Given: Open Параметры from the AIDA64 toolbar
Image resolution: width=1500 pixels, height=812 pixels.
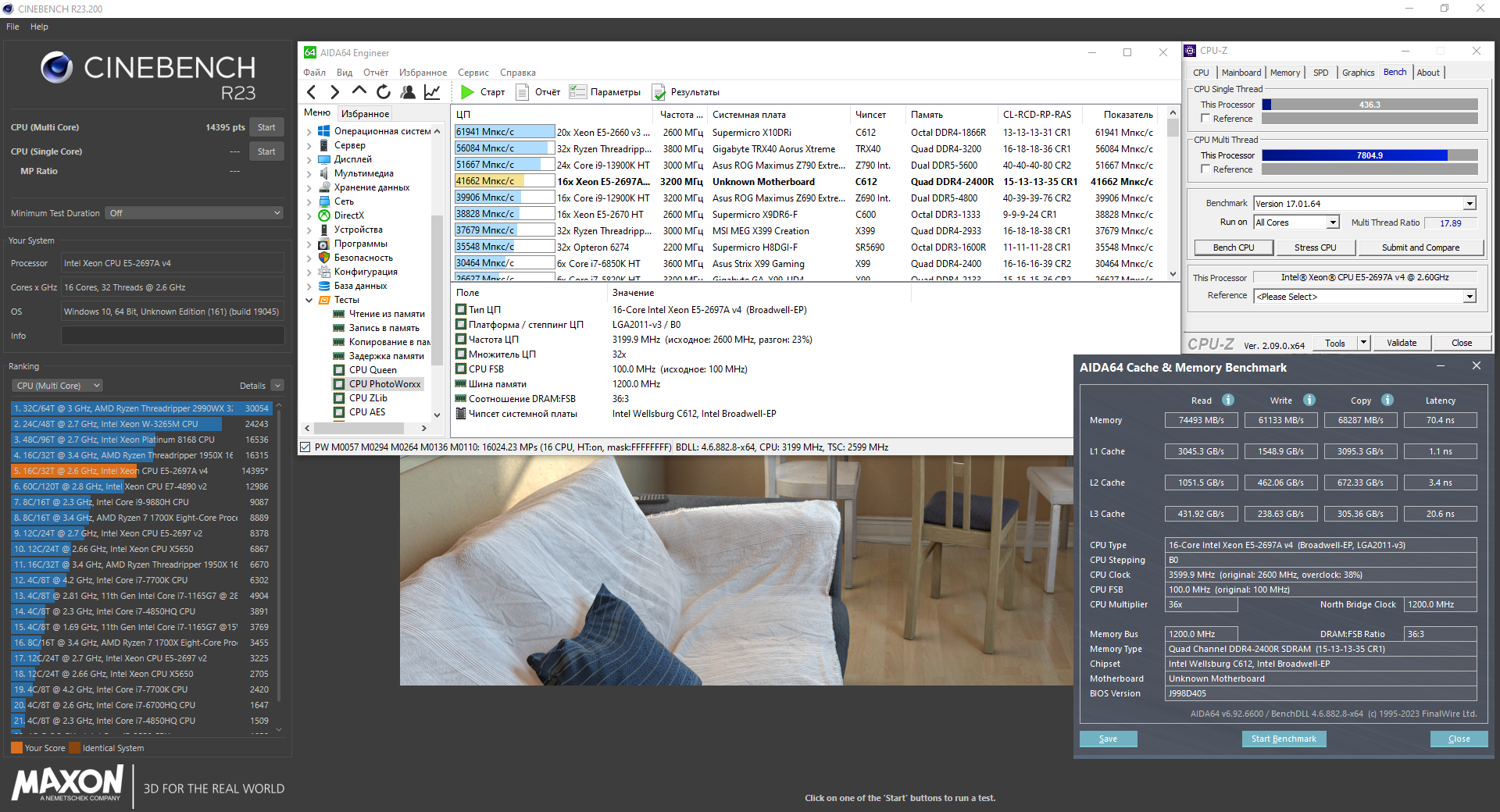Looking at the screenshot, I should coord(605,92).
